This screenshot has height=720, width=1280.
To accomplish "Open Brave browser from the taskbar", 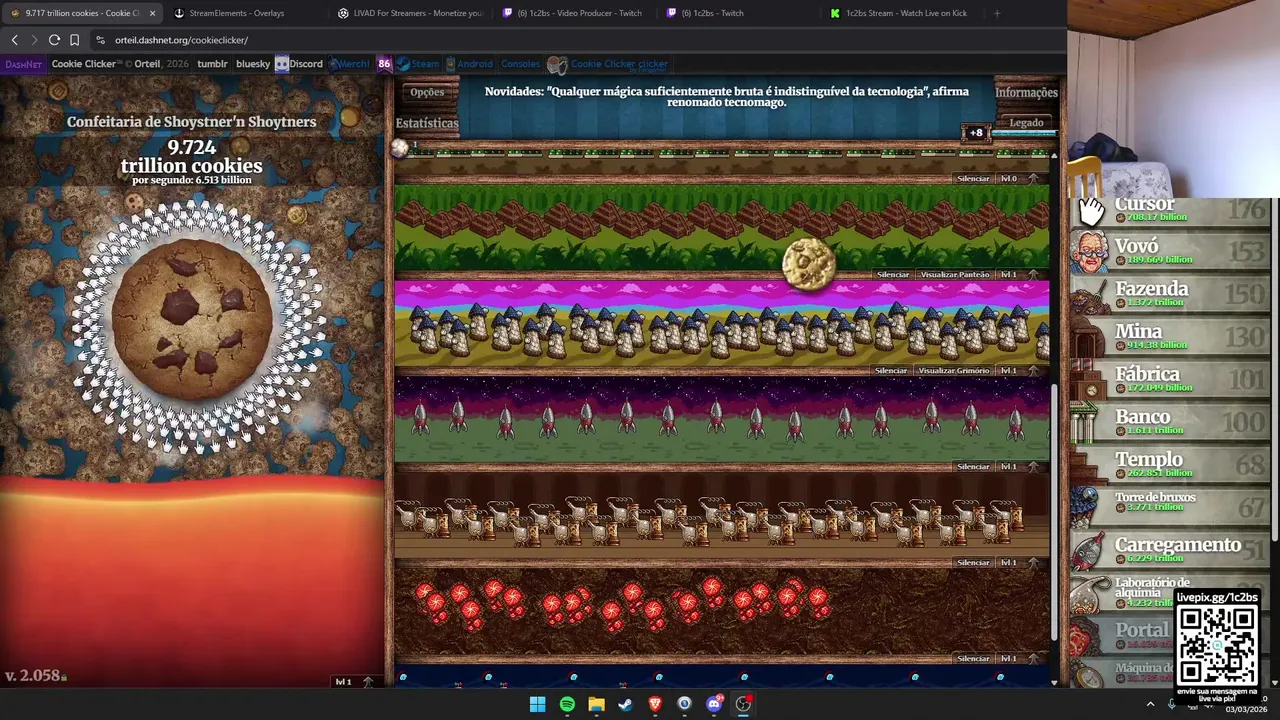I will [655, 704].
